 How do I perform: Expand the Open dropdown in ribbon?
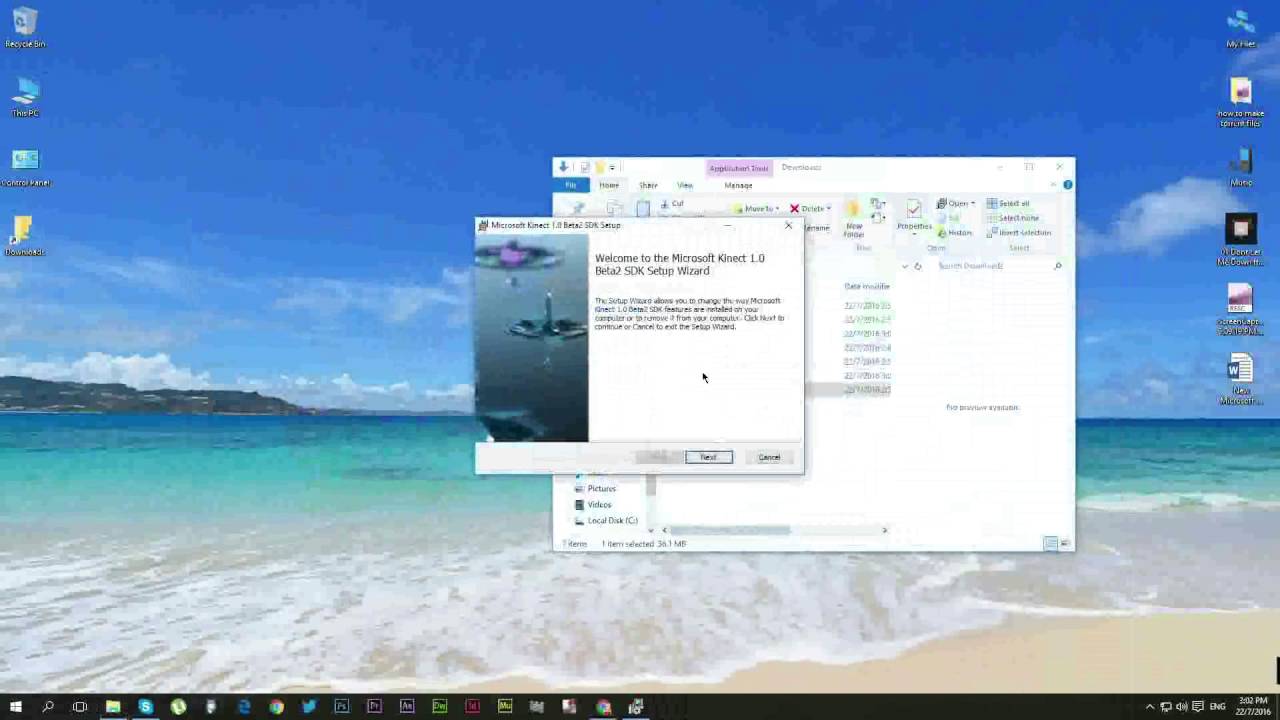957,203
